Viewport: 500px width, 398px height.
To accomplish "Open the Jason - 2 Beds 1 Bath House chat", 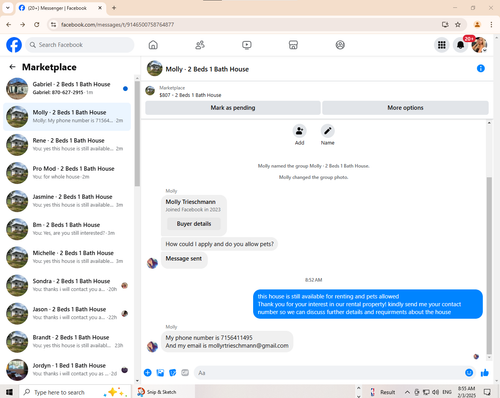I will pyautogui.click(x=67, y=313).
